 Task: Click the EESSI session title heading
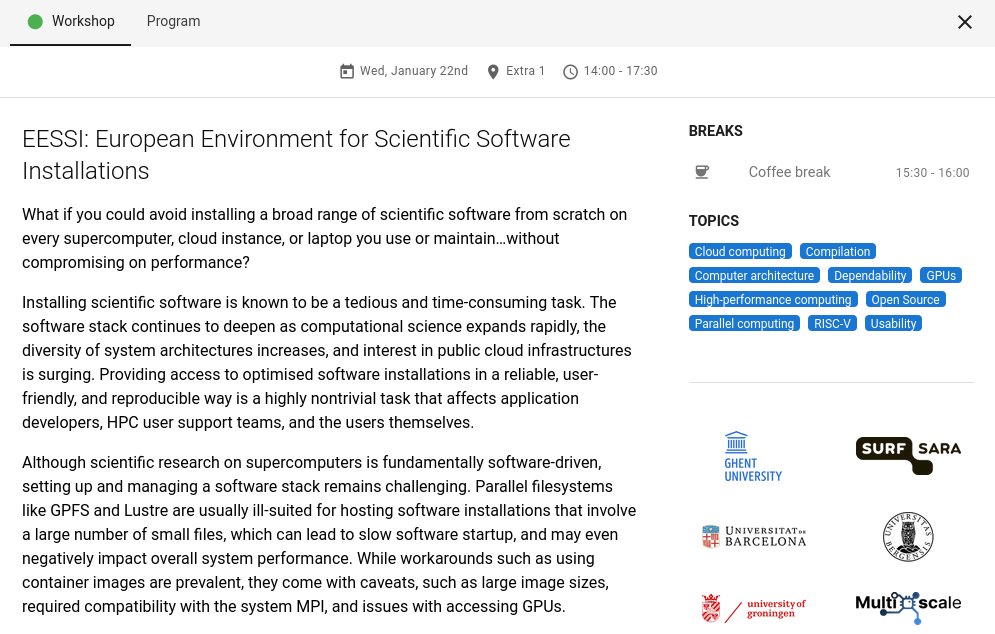coord(296,155)
